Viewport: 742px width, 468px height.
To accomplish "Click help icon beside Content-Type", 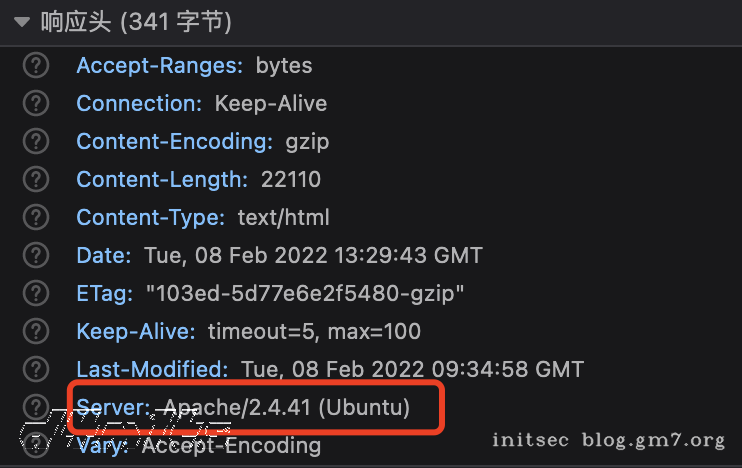I will point(37,218).
